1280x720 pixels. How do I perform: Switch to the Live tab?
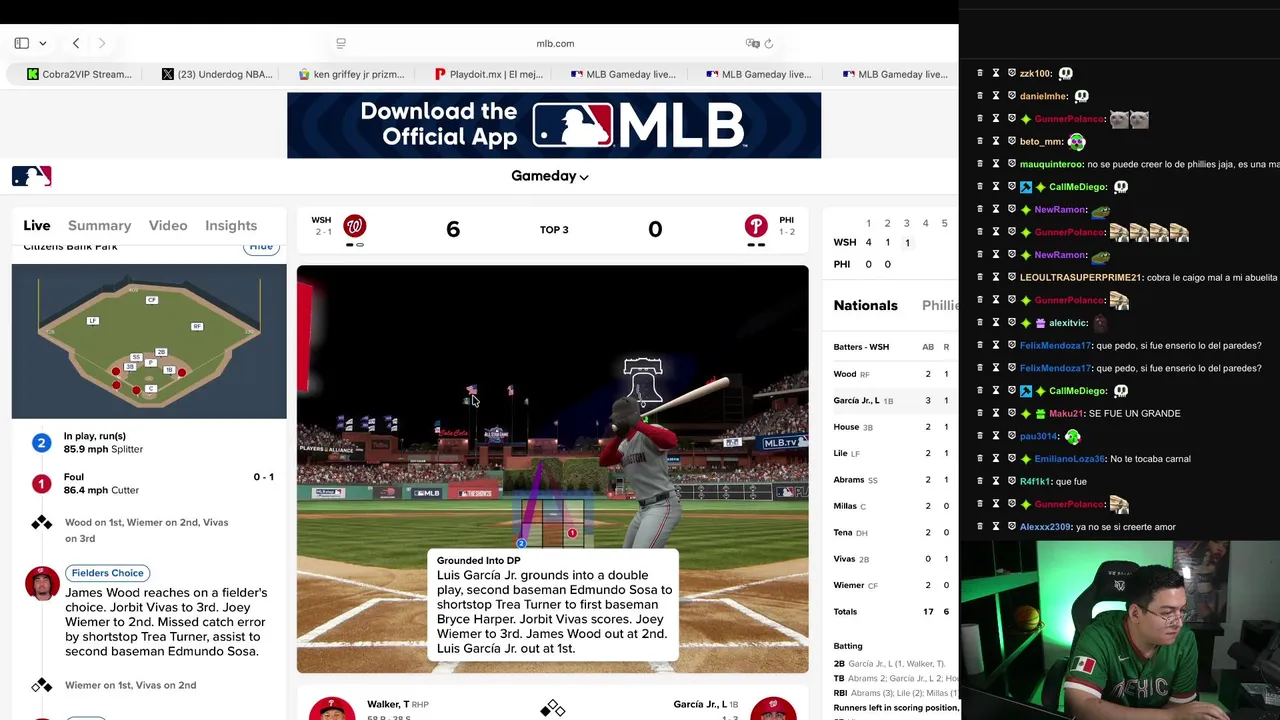click(x=37, y=225)
